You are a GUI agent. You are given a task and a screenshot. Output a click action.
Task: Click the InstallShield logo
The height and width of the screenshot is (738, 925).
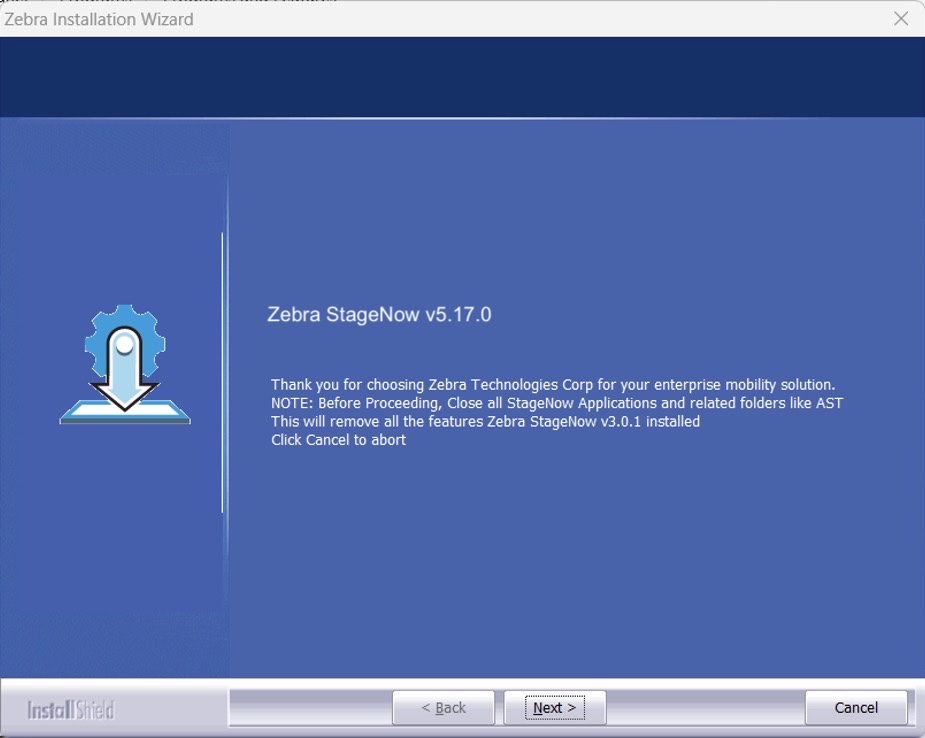tap(71, 710)
